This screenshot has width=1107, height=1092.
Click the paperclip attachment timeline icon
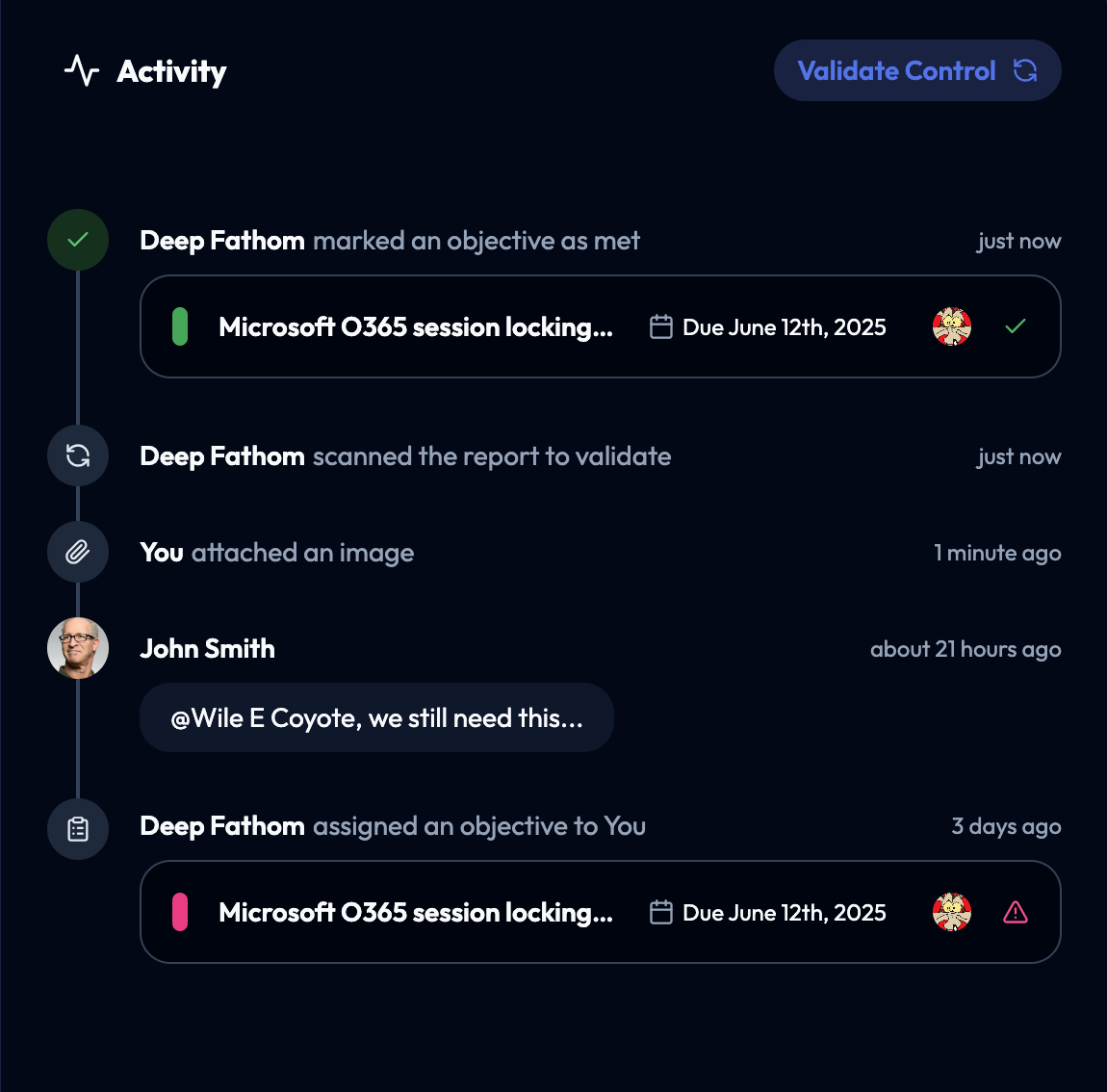pos(78,552)
